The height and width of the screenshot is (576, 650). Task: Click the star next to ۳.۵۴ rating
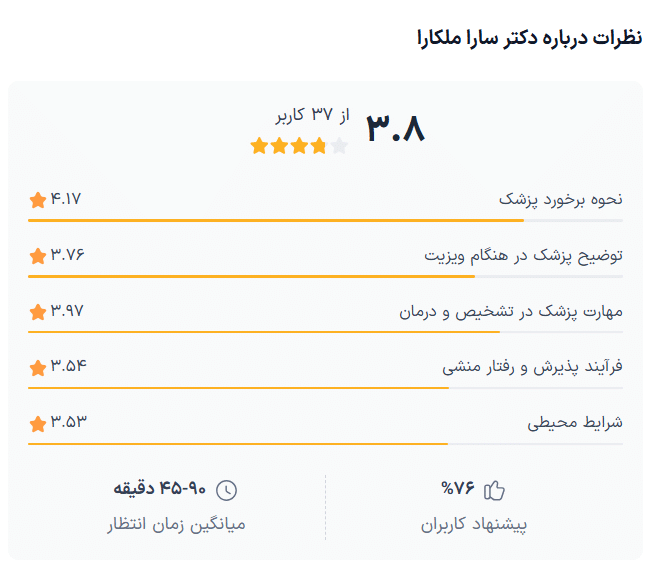(38, 368)
